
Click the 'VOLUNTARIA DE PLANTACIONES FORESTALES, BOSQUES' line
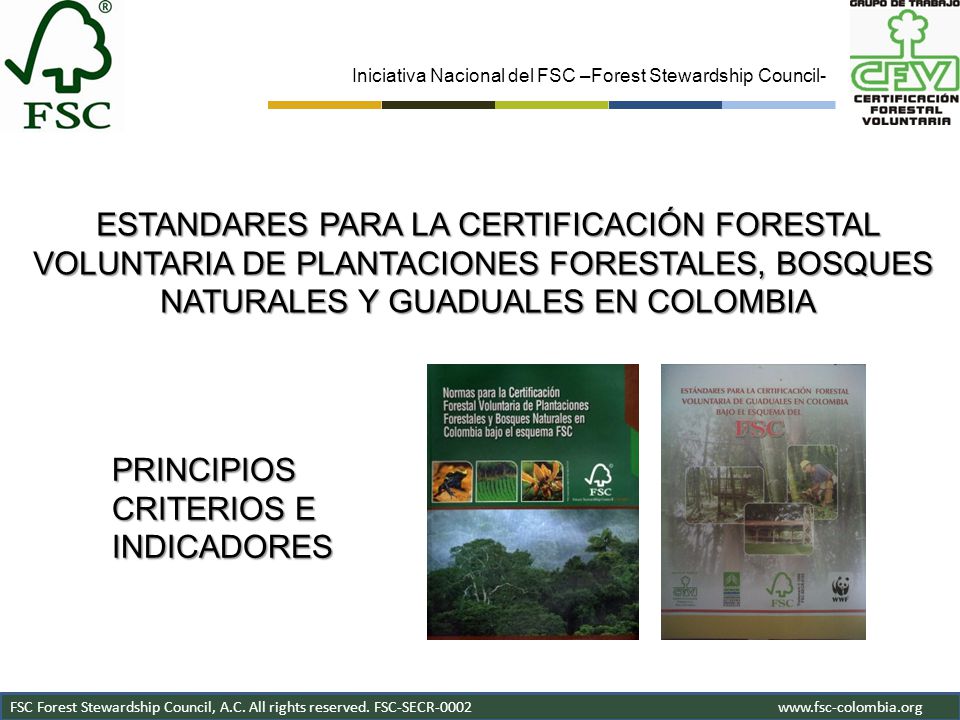tap(483, 263)
